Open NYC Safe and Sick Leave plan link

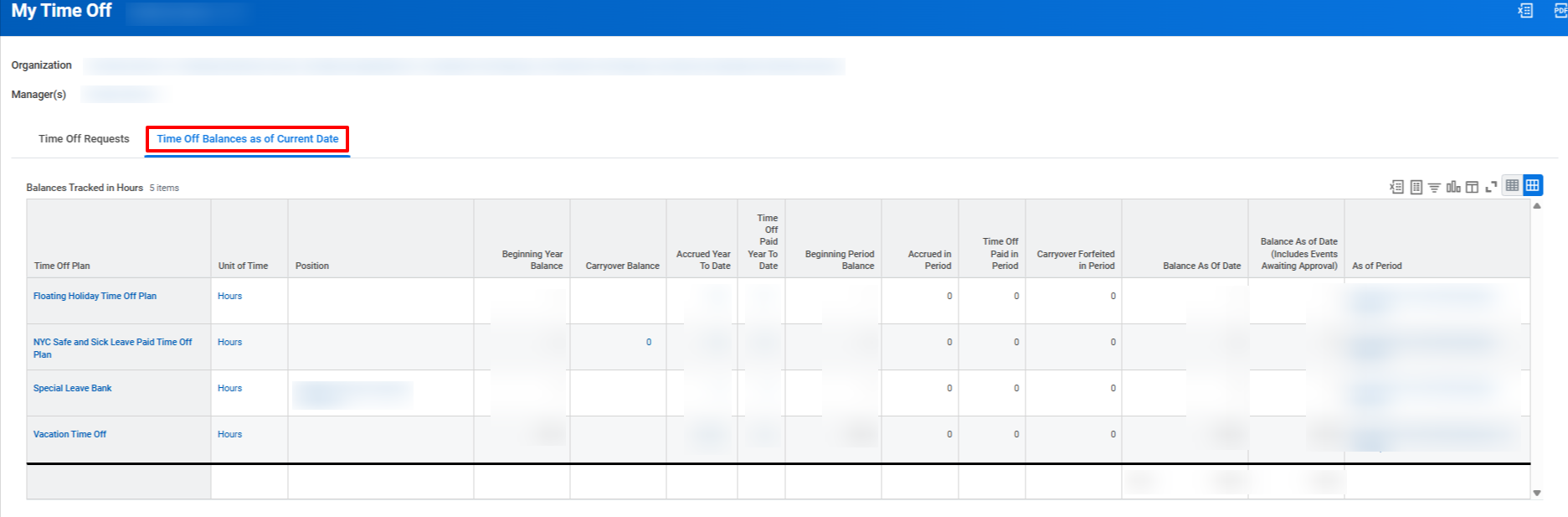113,348
